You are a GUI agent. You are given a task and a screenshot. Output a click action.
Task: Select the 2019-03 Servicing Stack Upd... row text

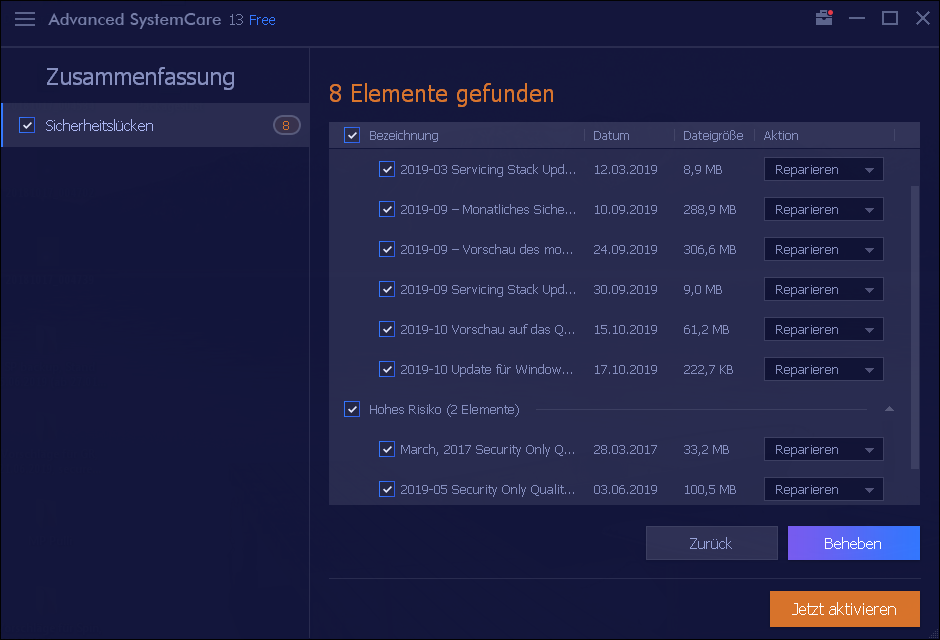click(x=488, y=170)
